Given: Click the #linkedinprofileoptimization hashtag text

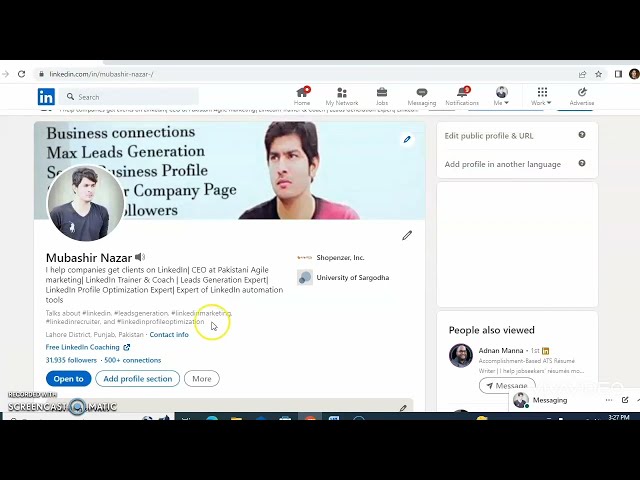Looking at the screenshot, I should (160, 322).
